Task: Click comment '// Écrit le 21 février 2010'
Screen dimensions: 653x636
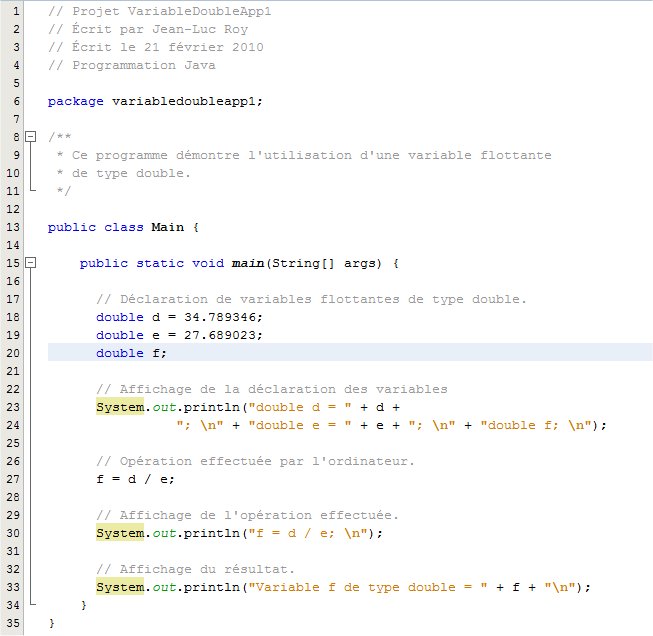Action: point(156,47)
